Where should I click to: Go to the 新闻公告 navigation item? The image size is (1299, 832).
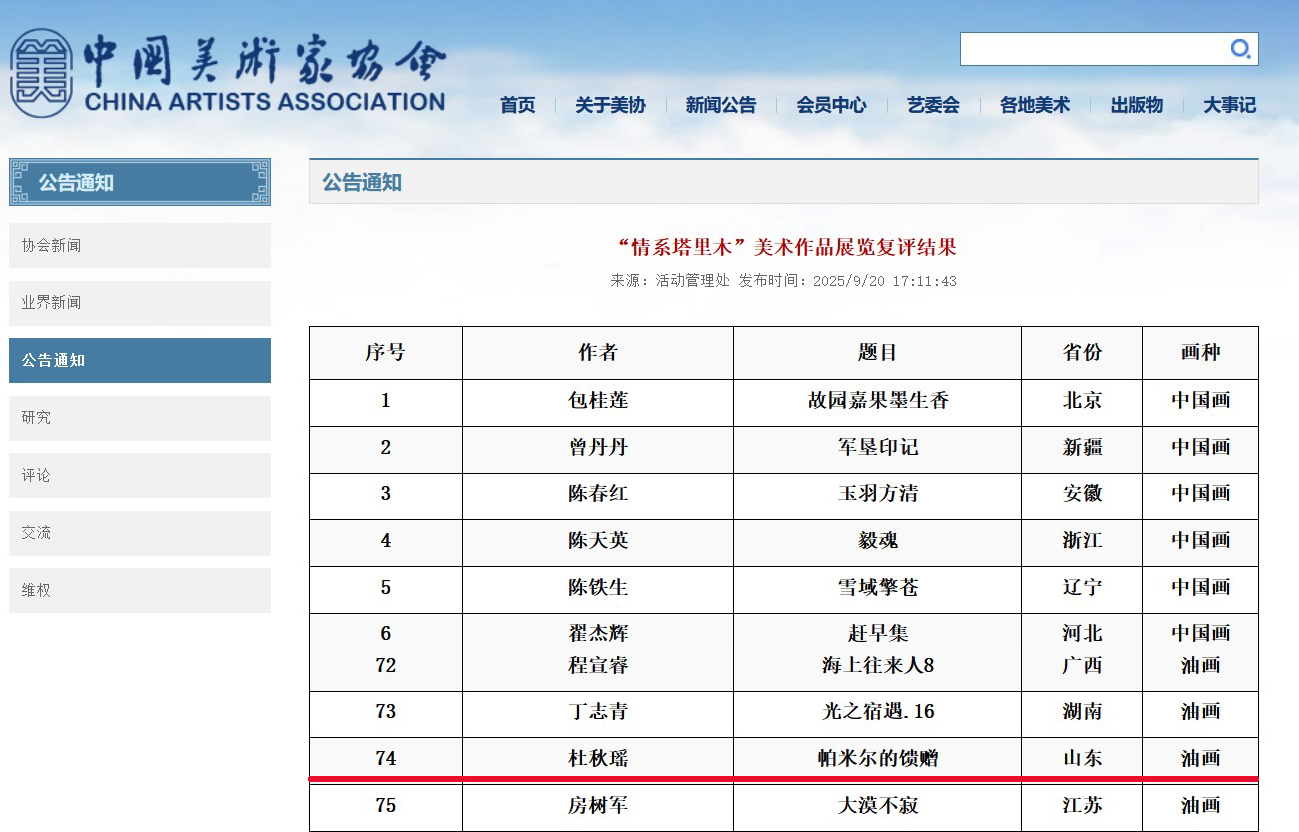coord(721,105)
